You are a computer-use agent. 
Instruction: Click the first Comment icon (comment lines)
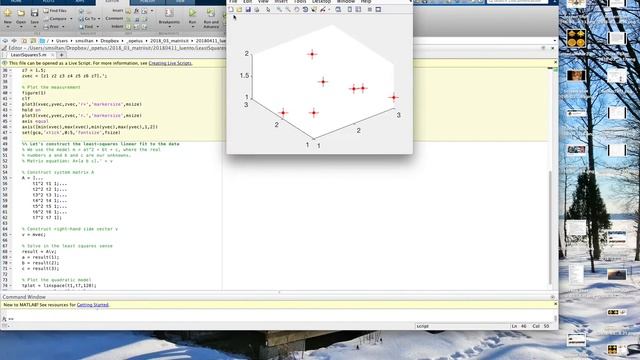128,19
